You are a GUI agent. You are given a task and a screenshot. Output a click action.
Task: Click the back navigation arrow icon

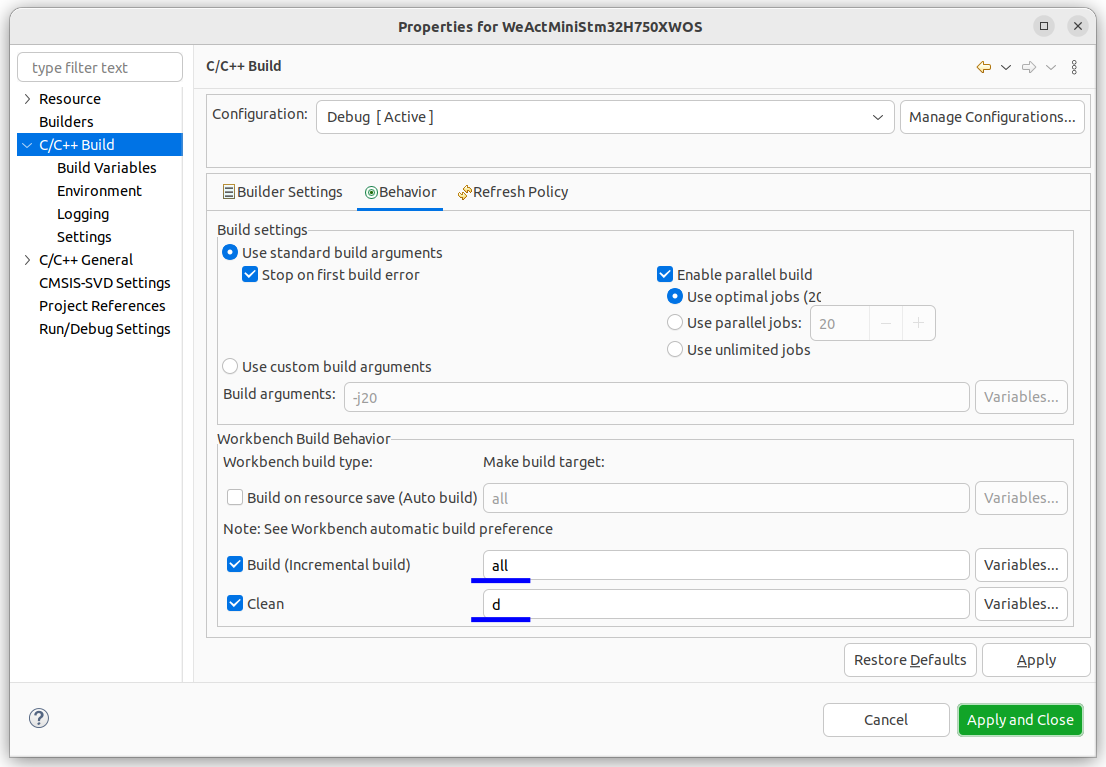pyautogui.click(x=983, y=67)
